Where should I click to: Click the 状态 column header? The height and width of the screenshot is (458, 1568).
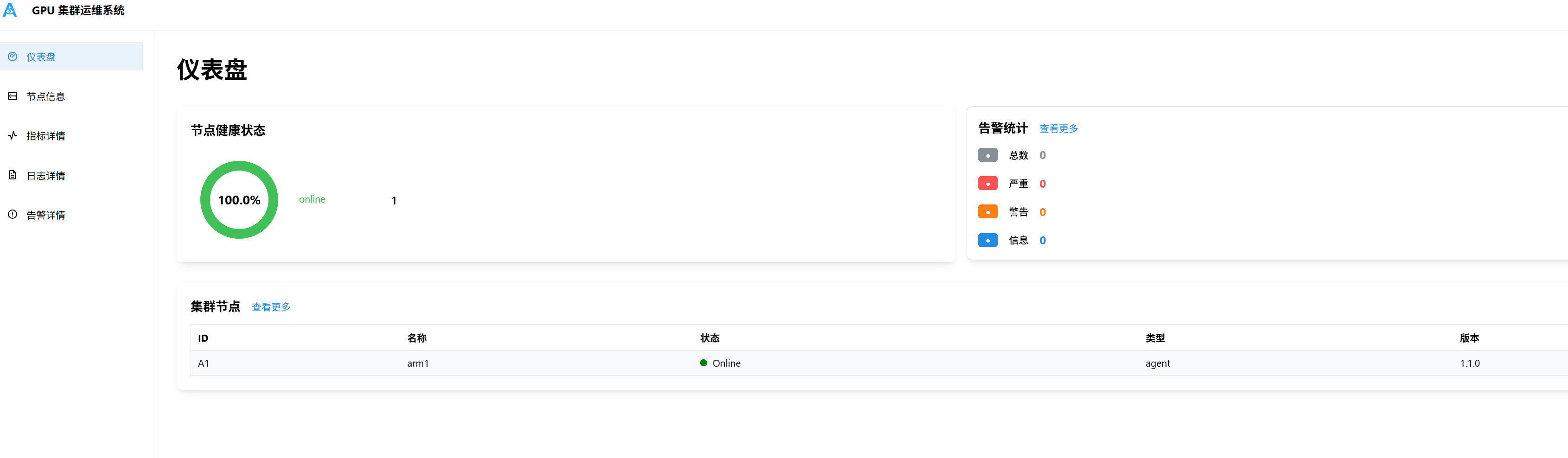(710, 338)
